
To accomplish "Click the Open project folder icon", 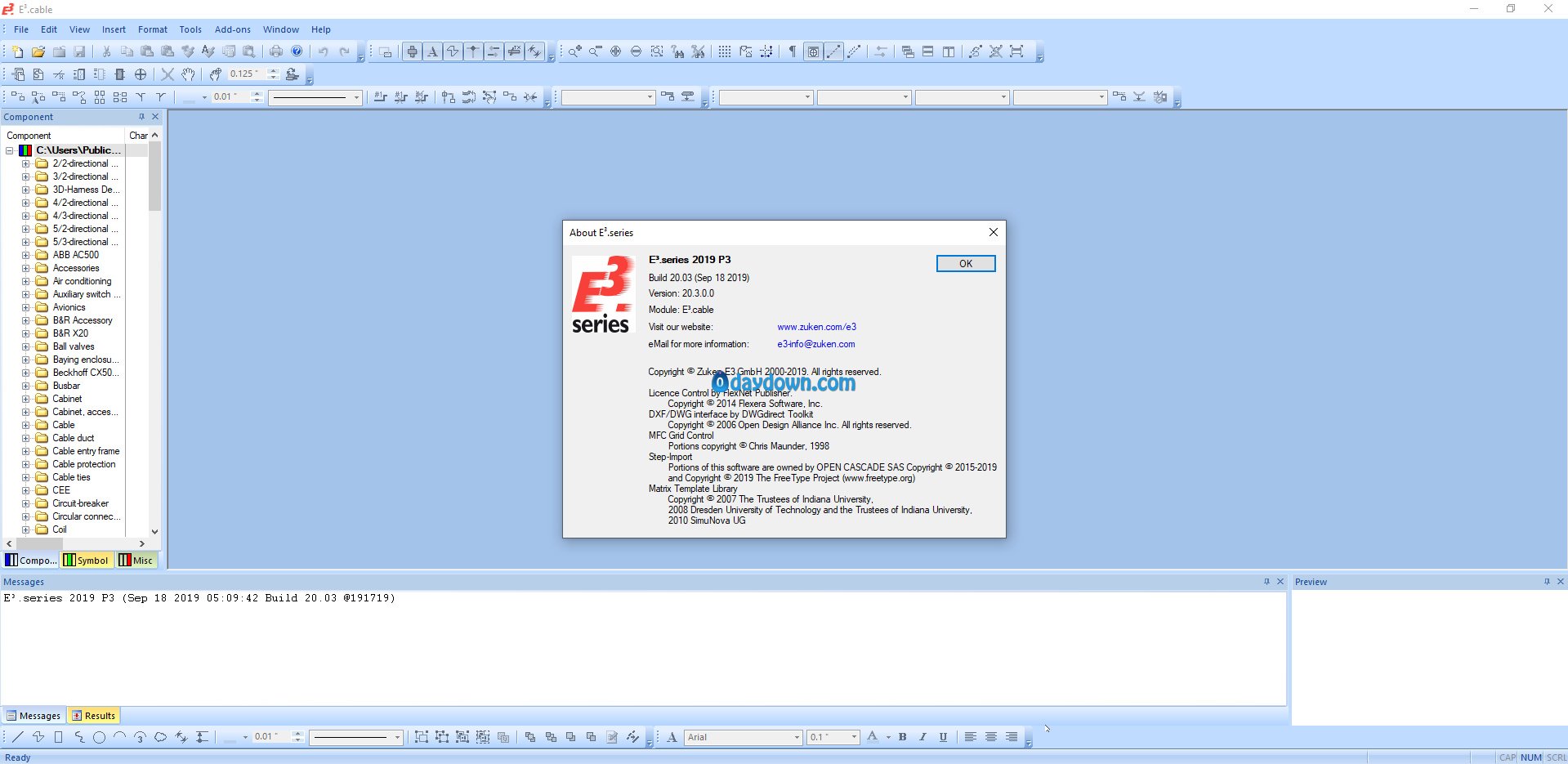I will [x=38, y=51].
